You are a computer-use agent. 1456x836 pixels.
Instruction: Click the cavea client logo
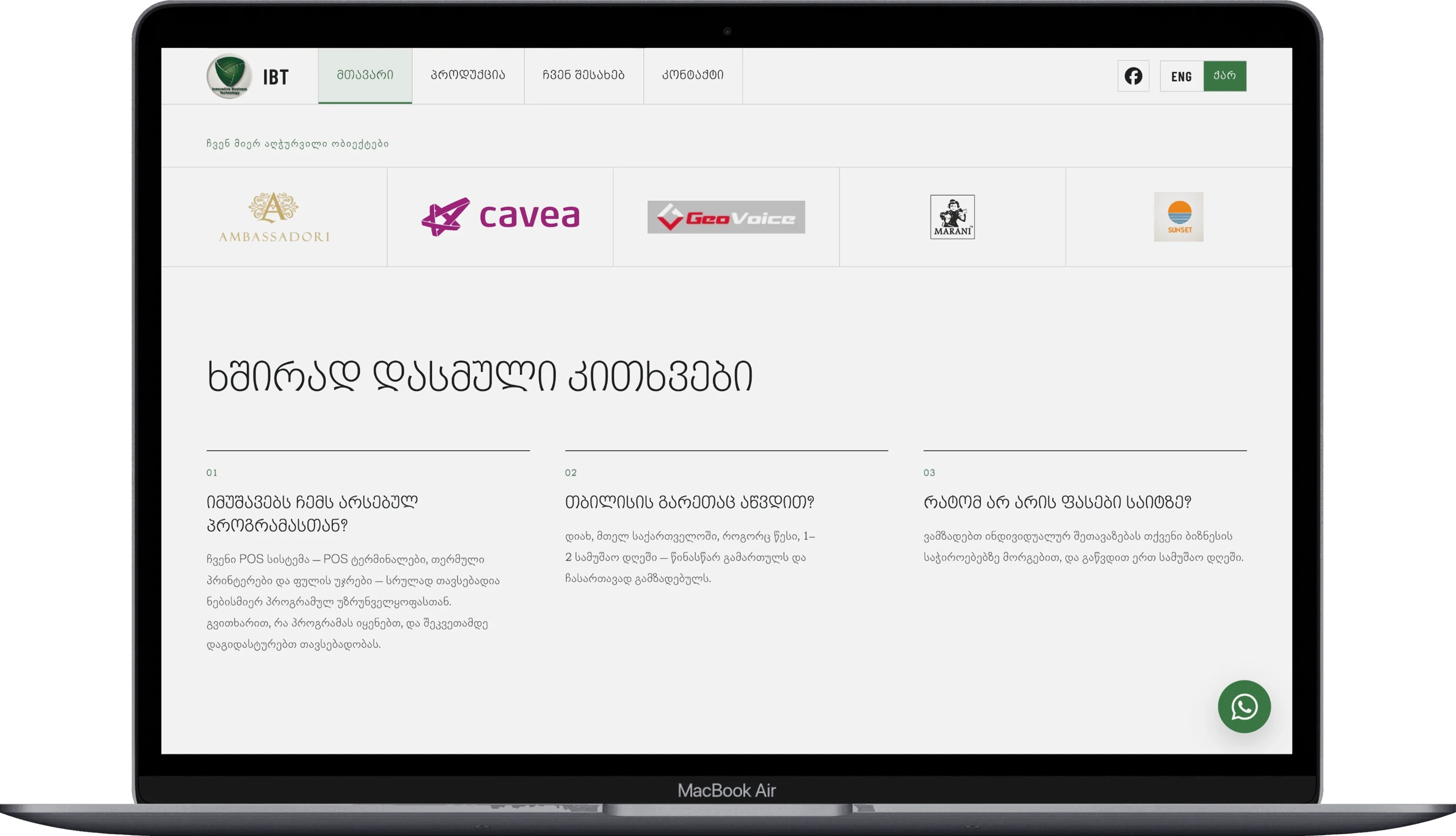click(x=500, y=216)
